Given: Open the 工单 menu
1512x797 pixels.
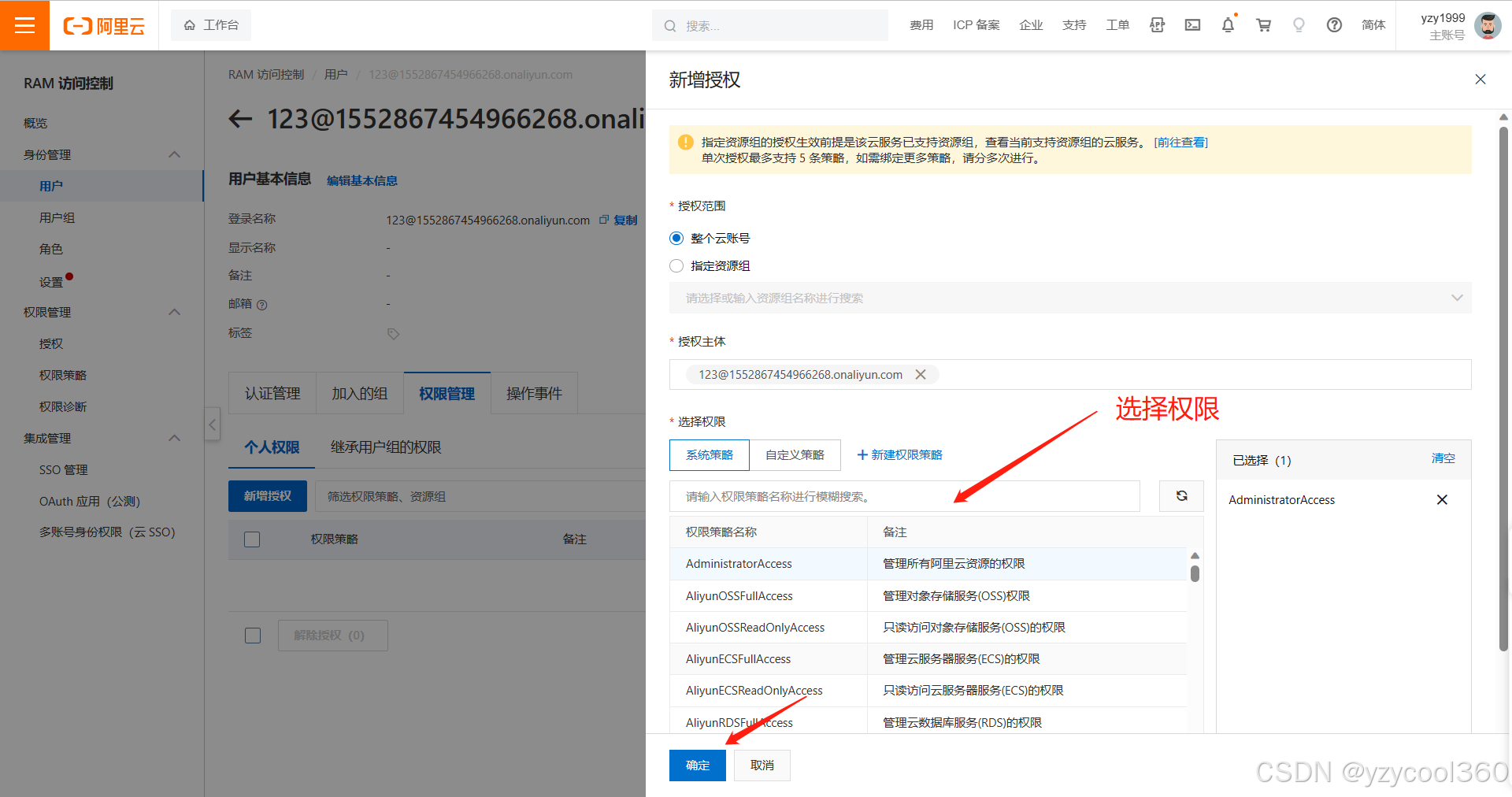Looking at the screenshot, I should coord(1117,25).
